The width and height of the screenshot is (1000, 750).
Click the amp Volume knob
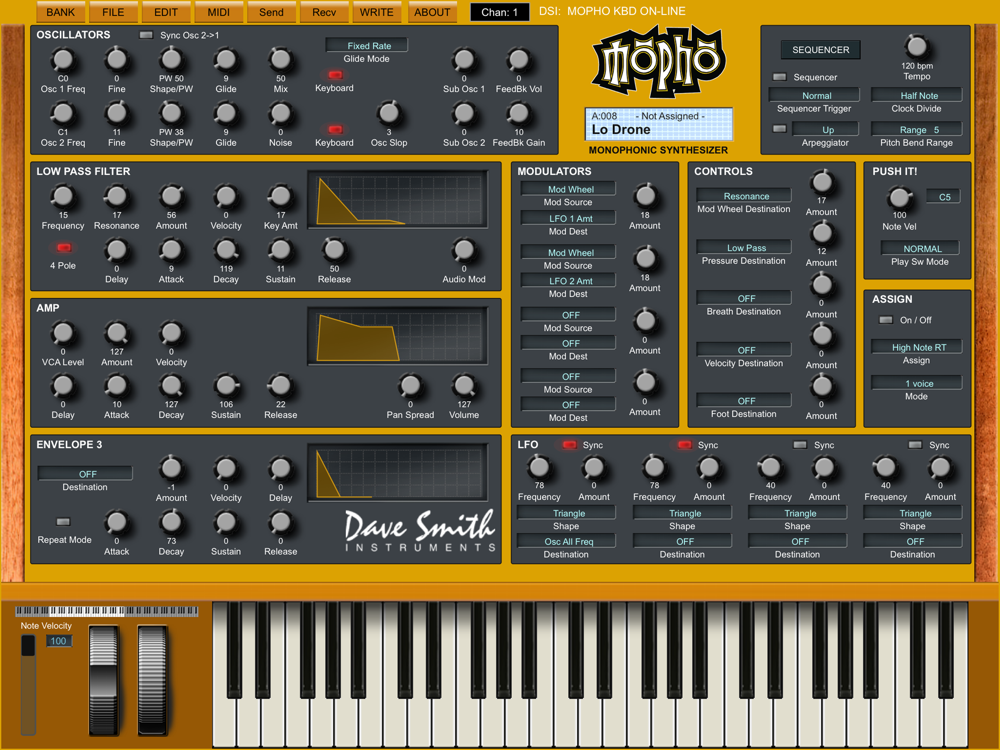point(464,385)
